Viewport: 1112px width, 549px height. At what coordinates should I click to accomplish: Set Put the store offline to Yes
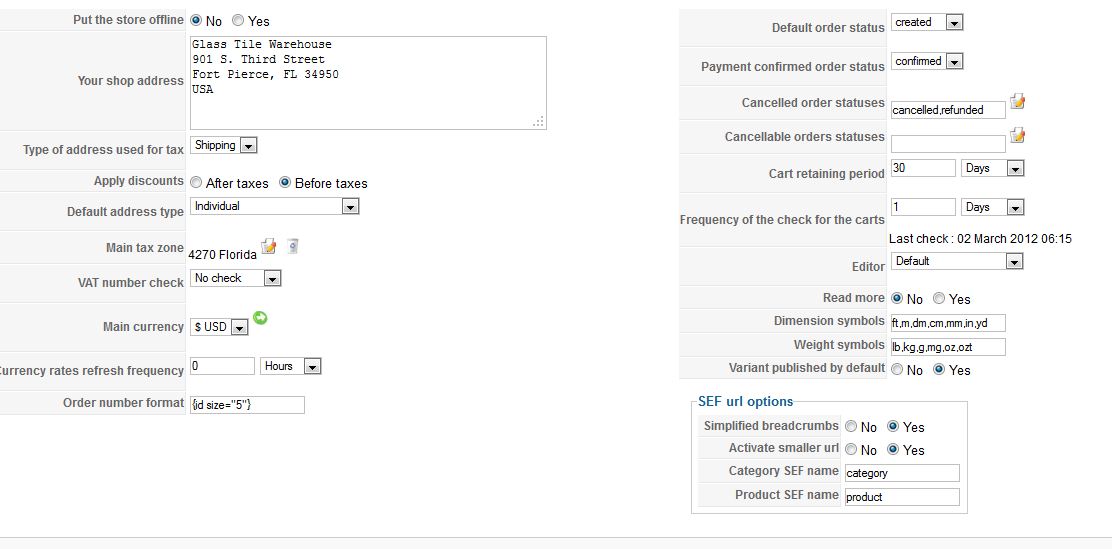(x=238, y=20)
